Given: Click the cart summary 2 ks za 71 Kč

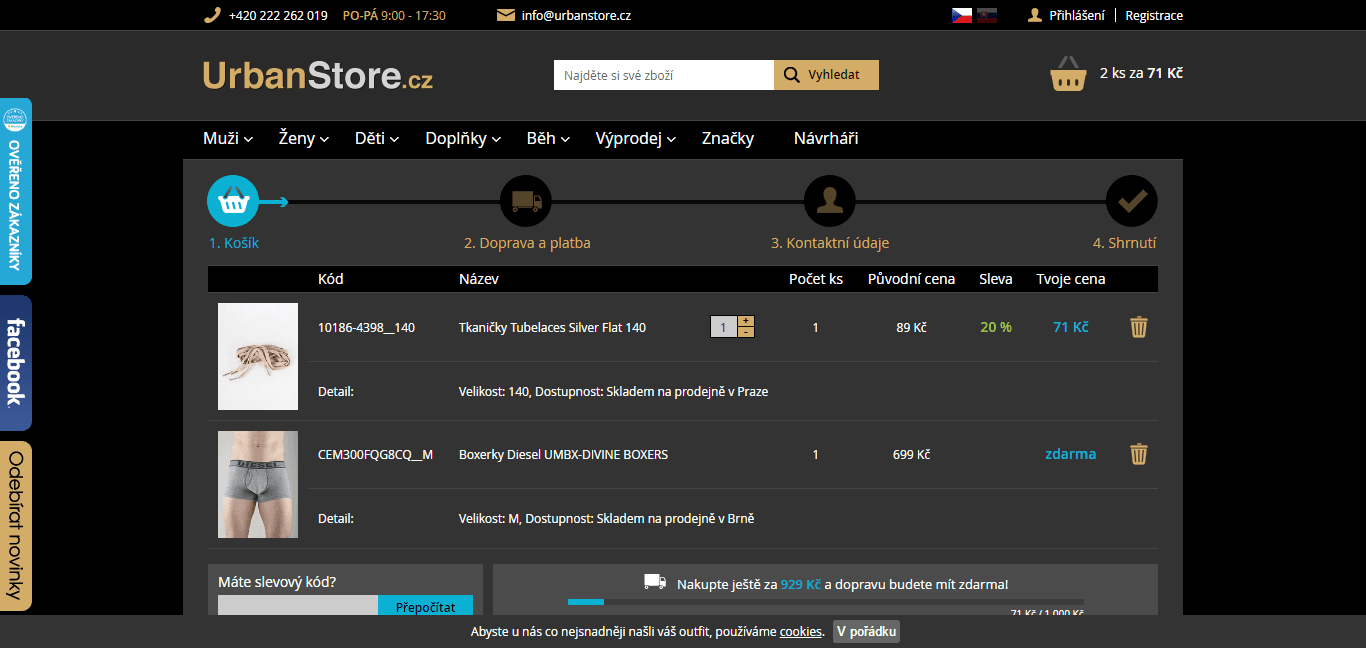Looking at the screenshot, I should click(x=1141, y=73).
